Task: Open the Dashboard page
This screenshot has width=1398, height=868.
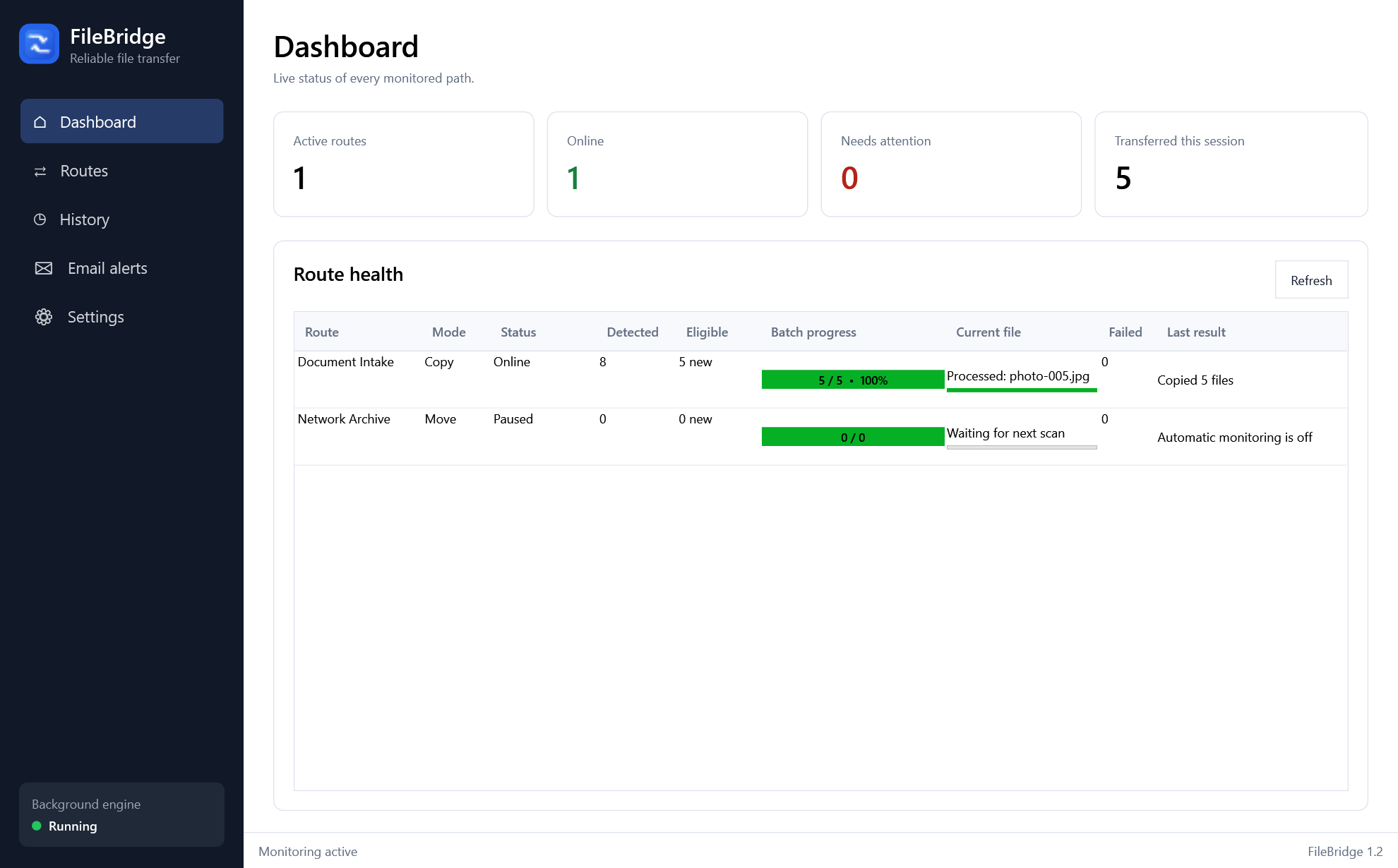Action: click(x=122, y=121)
